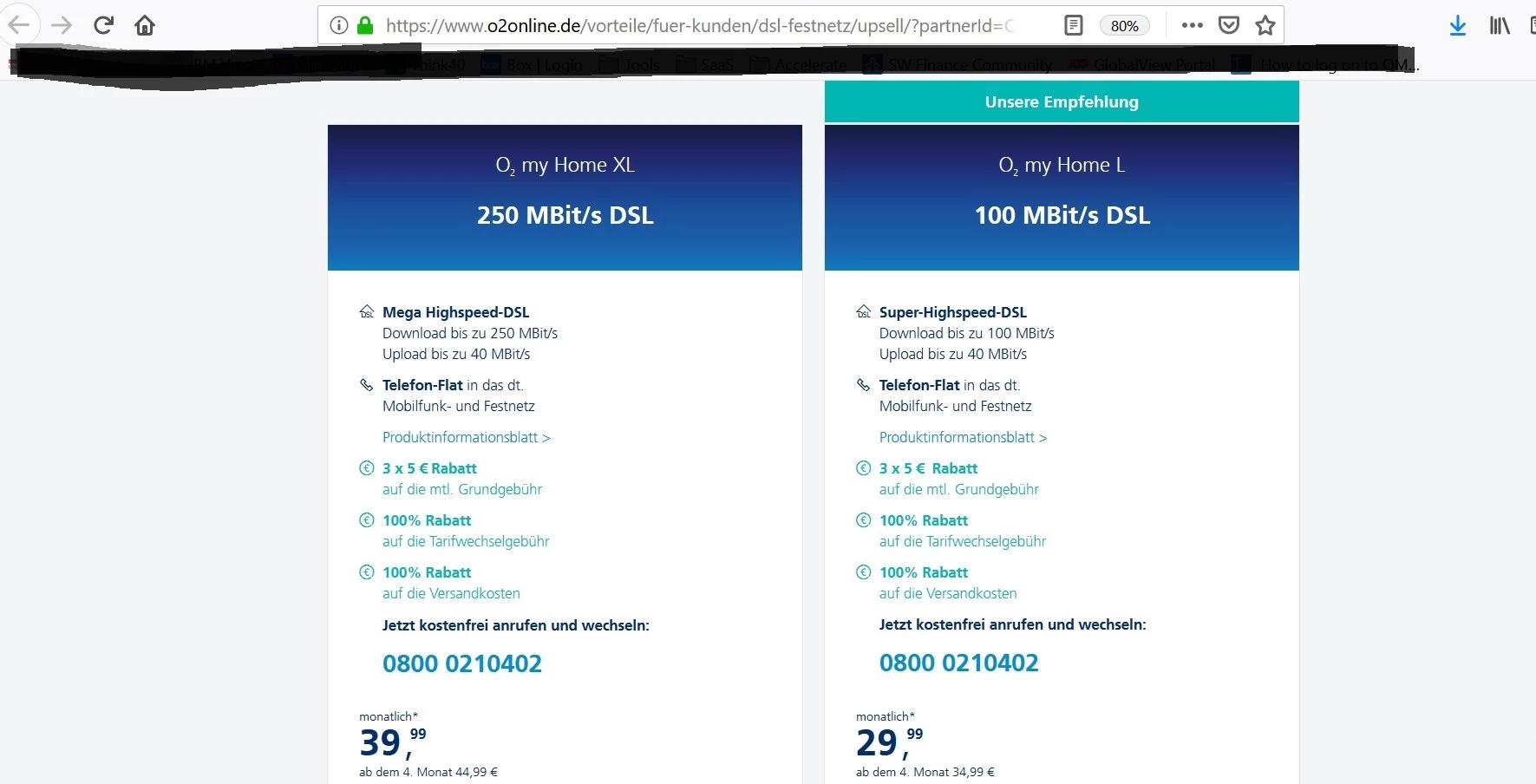Click the XL euro icon beside Versandkosten discount
The image size is (1536, 784).
[367, 572]
